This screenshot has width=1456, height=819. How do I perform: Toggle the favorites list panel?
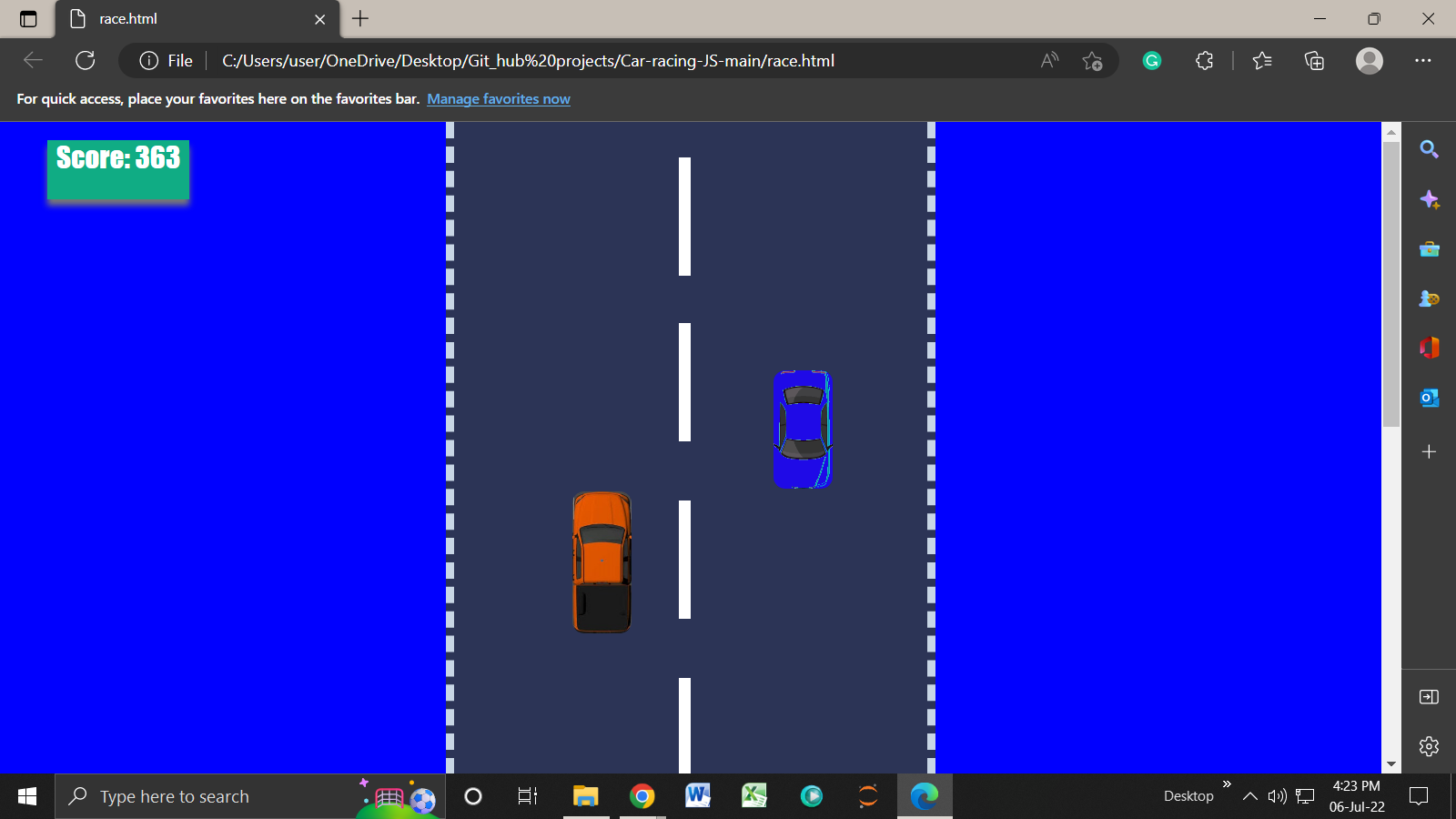1262,60
